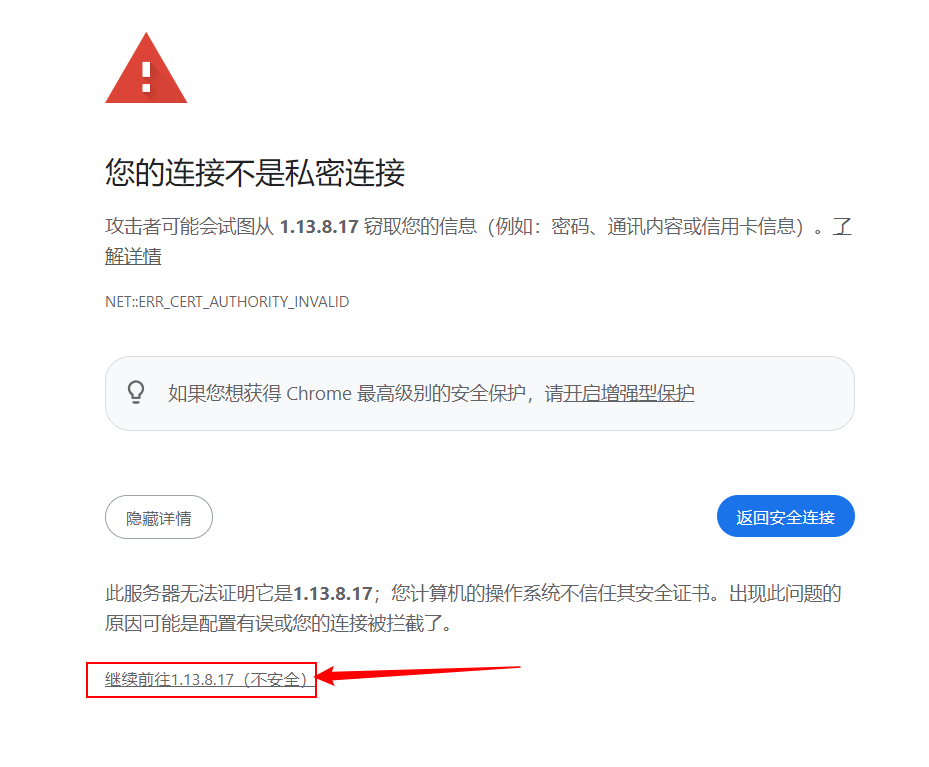Viewport: 929px width, 767px height.
Task: Click the text 您计算机的操作系统不信任其安全证书
Action: [x=550, y=593]
